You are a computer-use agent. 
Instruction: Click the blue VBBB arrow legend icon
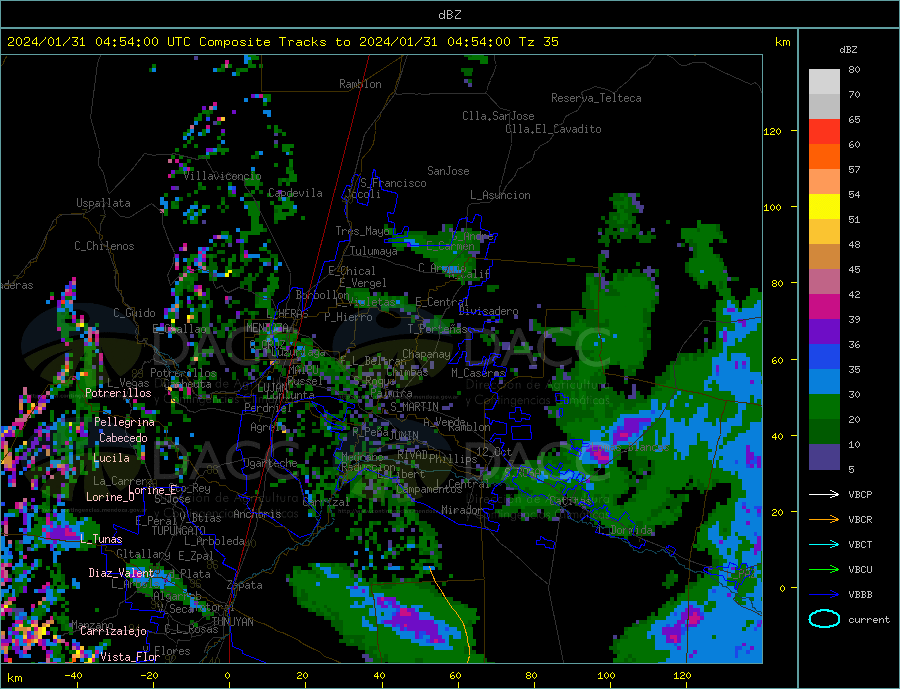(x=824, y=594)
